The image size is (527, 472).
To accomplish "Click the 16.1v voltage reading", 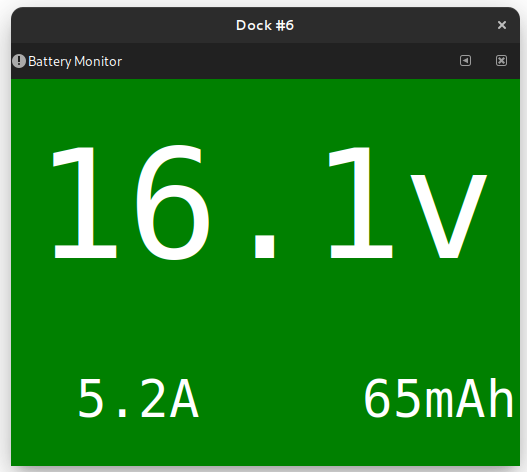I will [269, 203].
